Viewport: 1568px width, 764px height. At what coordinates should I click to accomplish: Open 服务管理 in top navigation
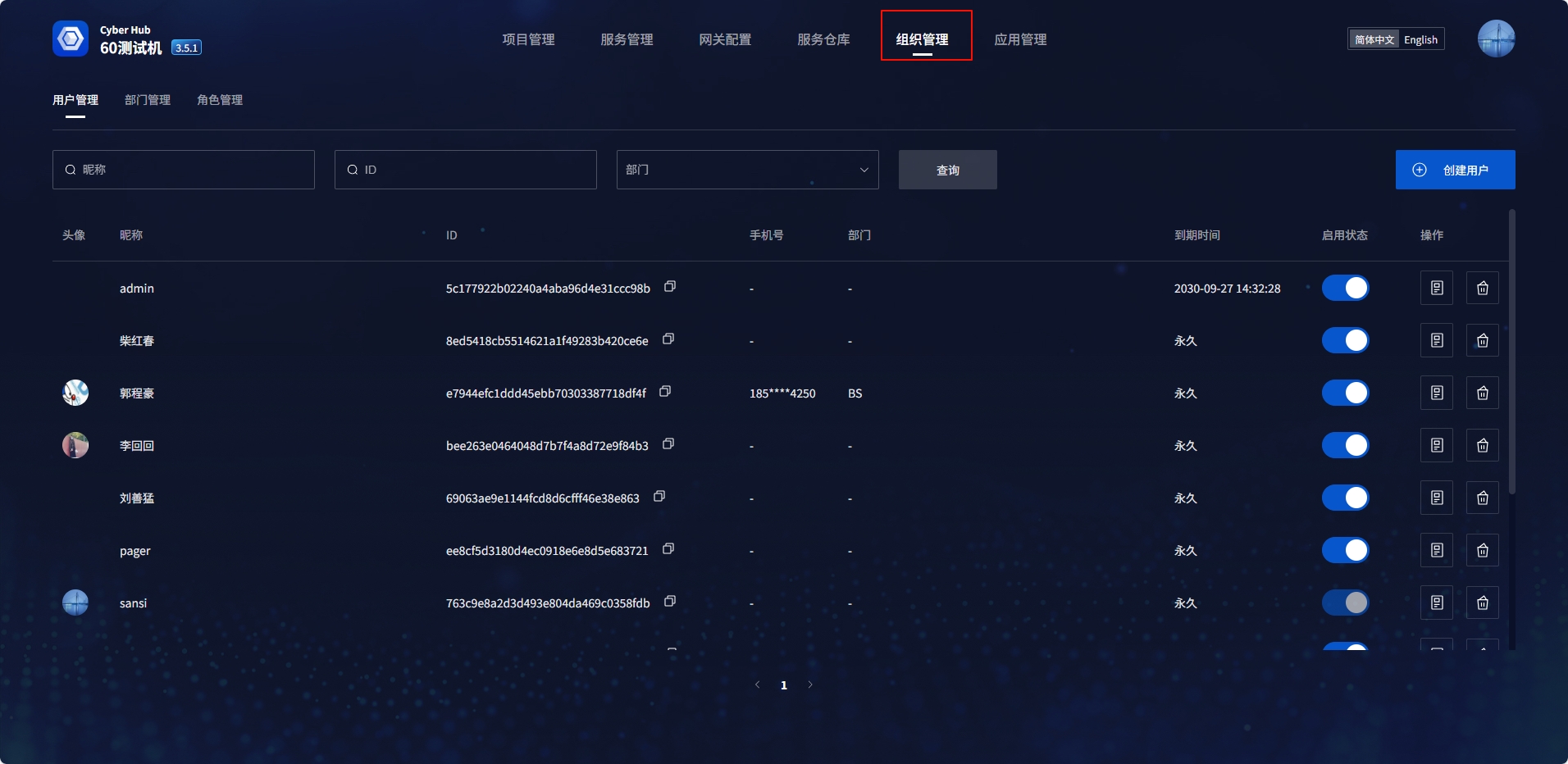coord(627,39)
